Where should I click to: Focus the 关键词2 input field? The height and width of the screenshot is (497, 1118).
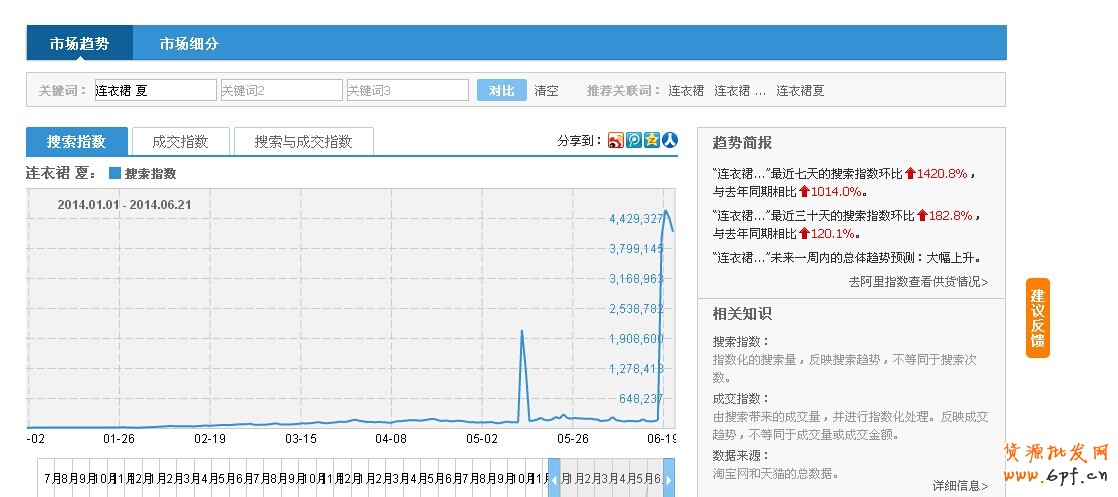click(x=281, y=91)
